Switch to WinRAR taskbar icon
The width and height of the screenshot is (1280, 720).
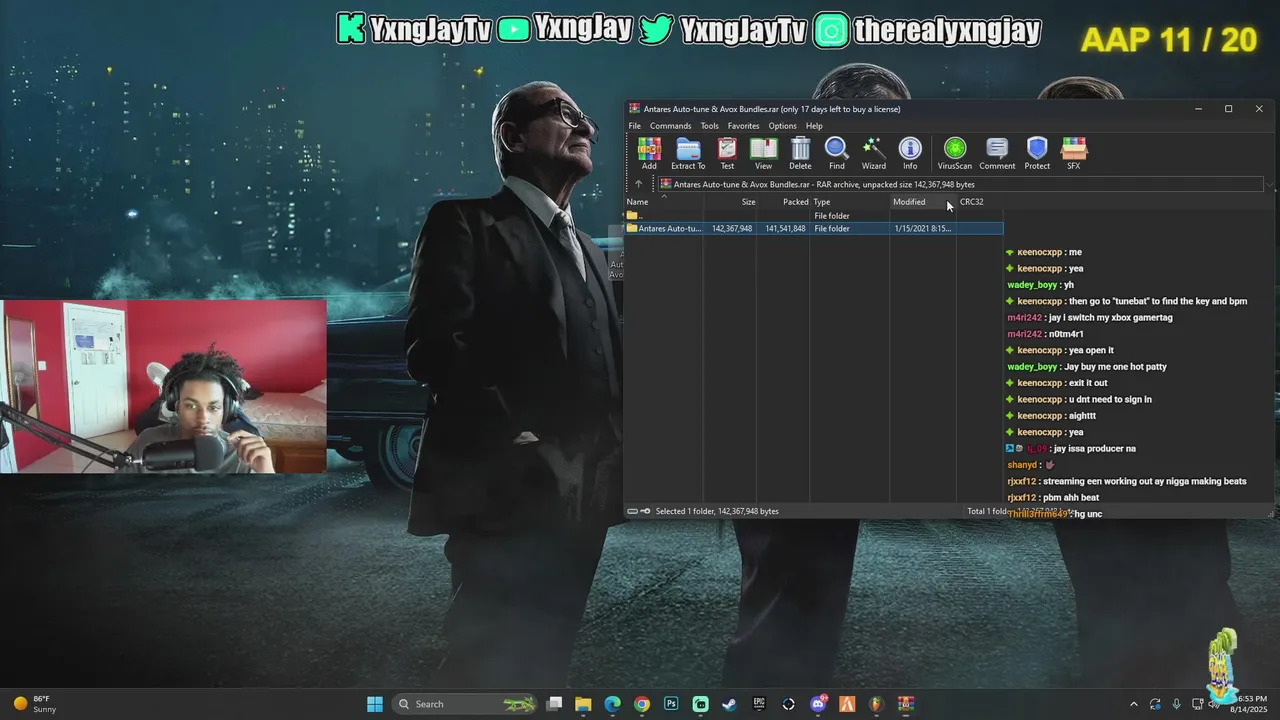pos(906,704)
